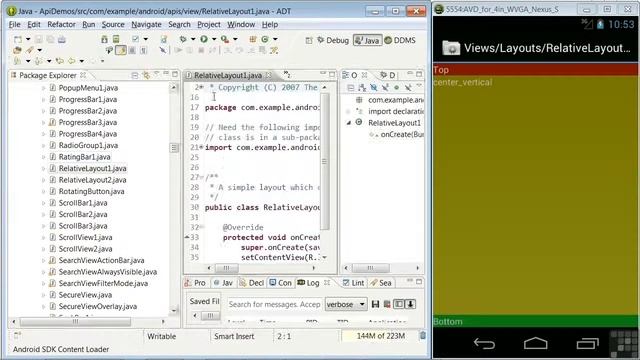Expand the folded import on line 21
The height and width of the screenshot is (360, 640).
(x=201, y=147)
